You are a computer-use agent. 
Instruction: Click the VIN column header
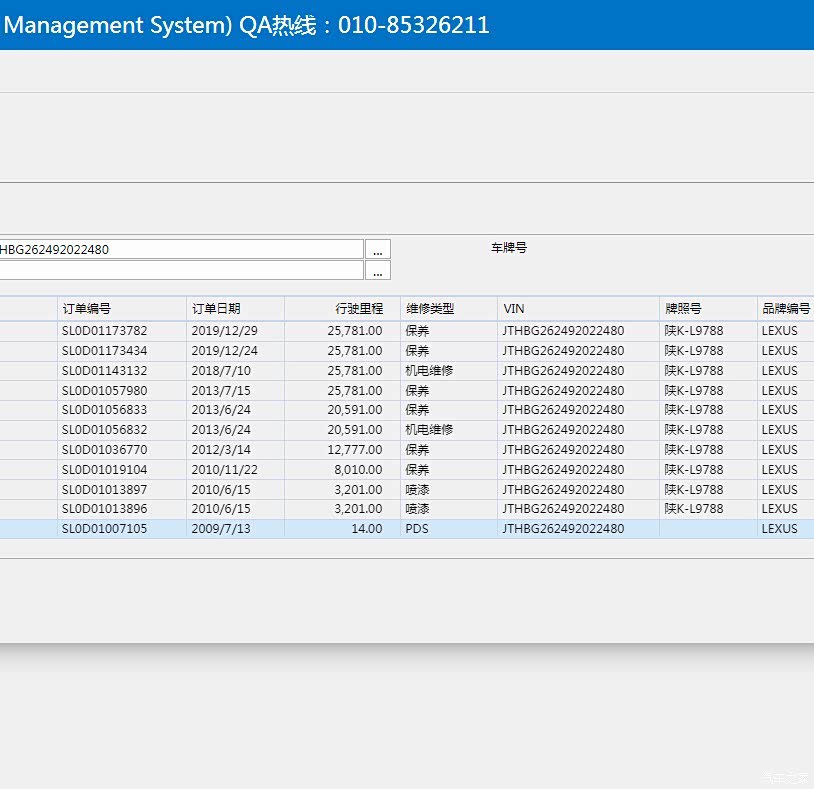[578, 309]
